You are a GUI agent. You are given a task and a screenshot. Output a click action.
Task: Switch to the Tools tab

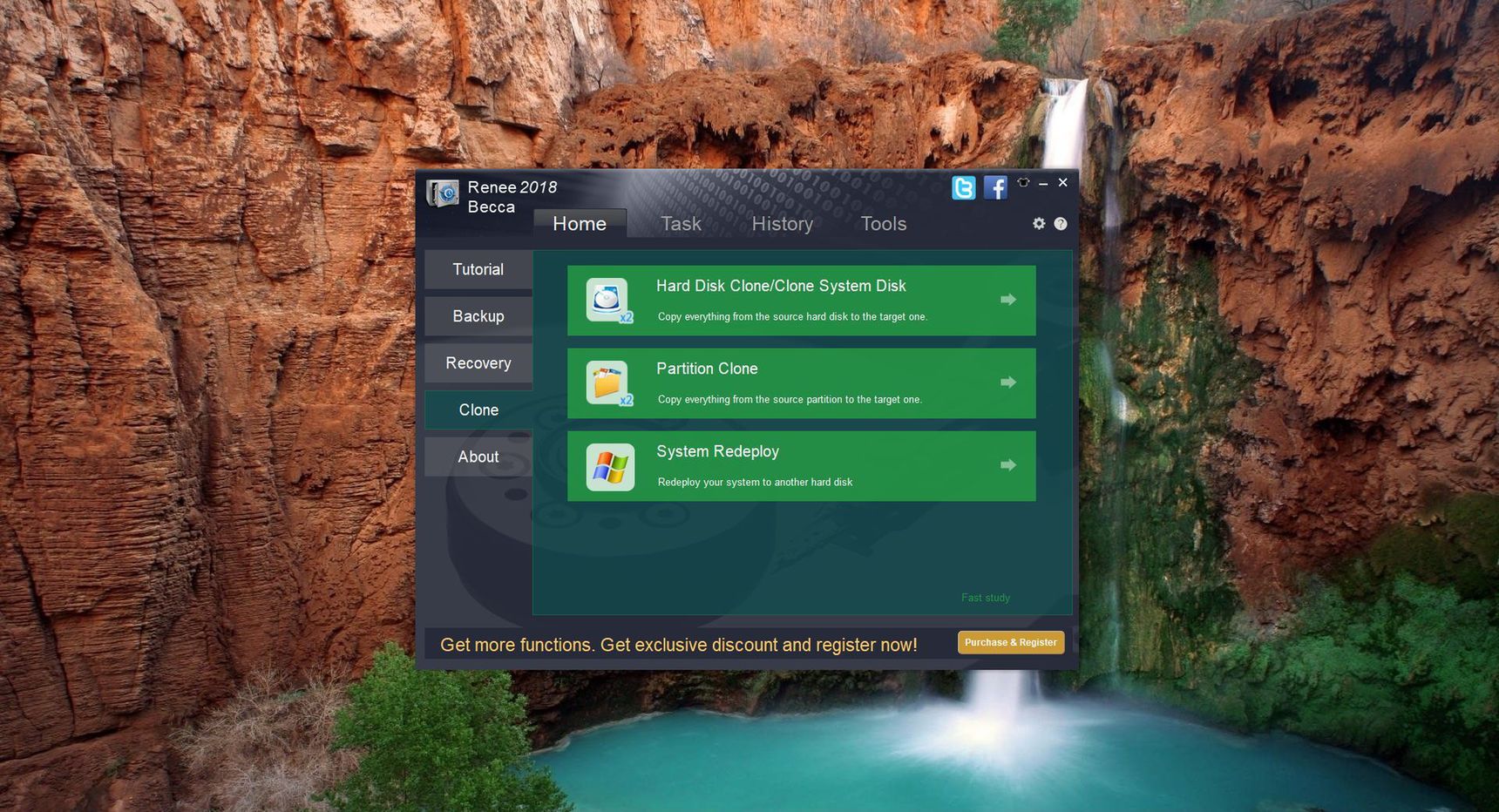tap(884, 224)
